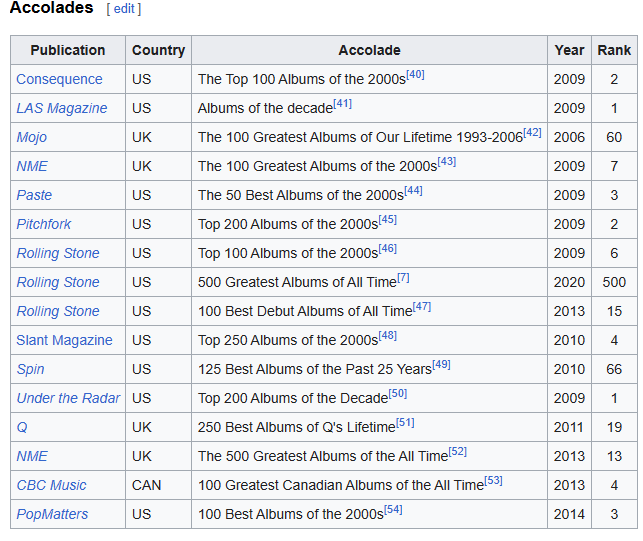Click '100 Greatest Canadian Albums of the All Time'
The width and height of the screenshot is (643, 541).
[341, 486]
